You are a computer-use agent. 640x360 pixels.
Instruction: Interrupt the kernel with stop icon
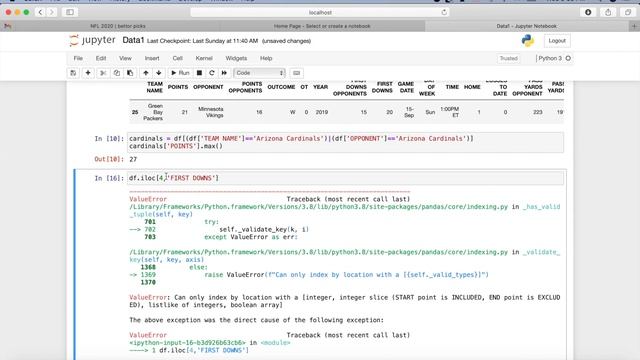199,73
